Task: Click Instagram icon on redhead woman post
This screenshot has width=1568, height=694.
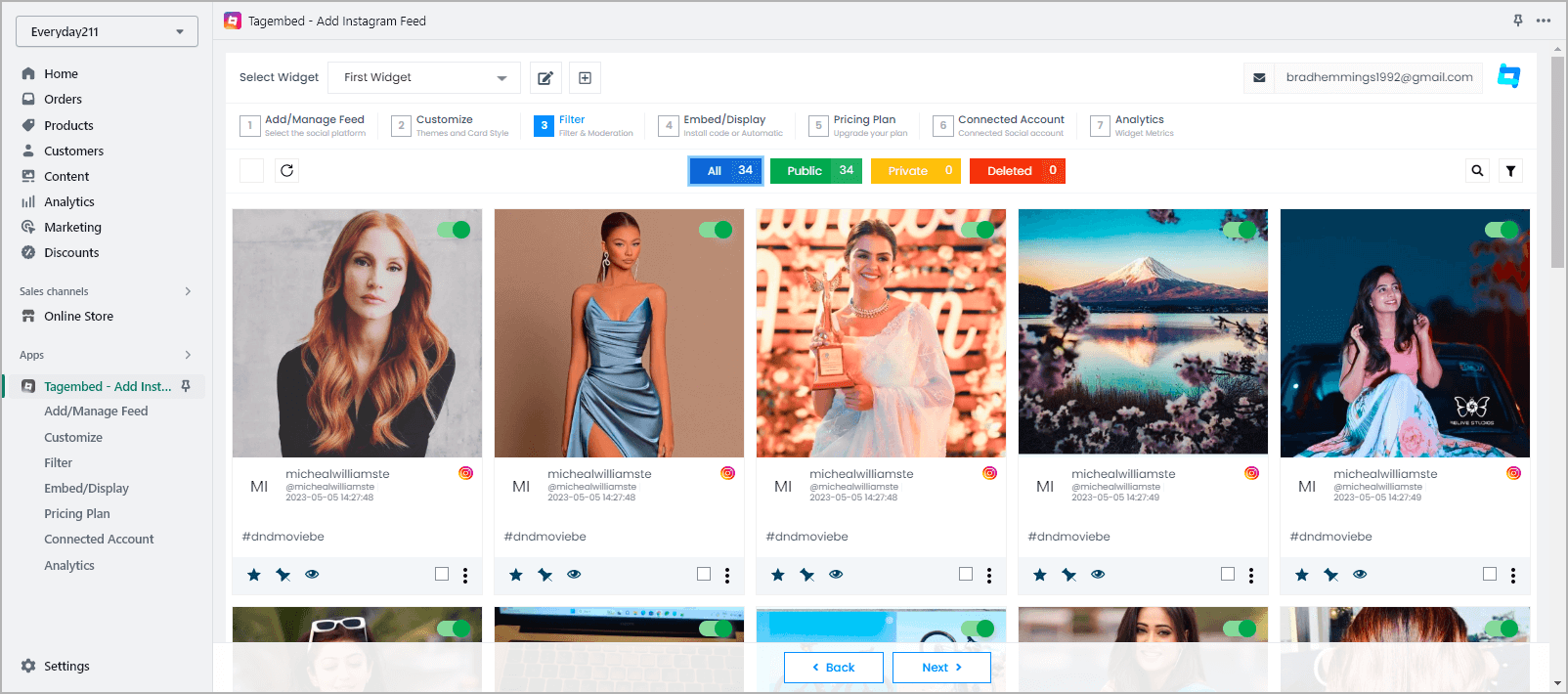Action: click(x=466, y=473)
